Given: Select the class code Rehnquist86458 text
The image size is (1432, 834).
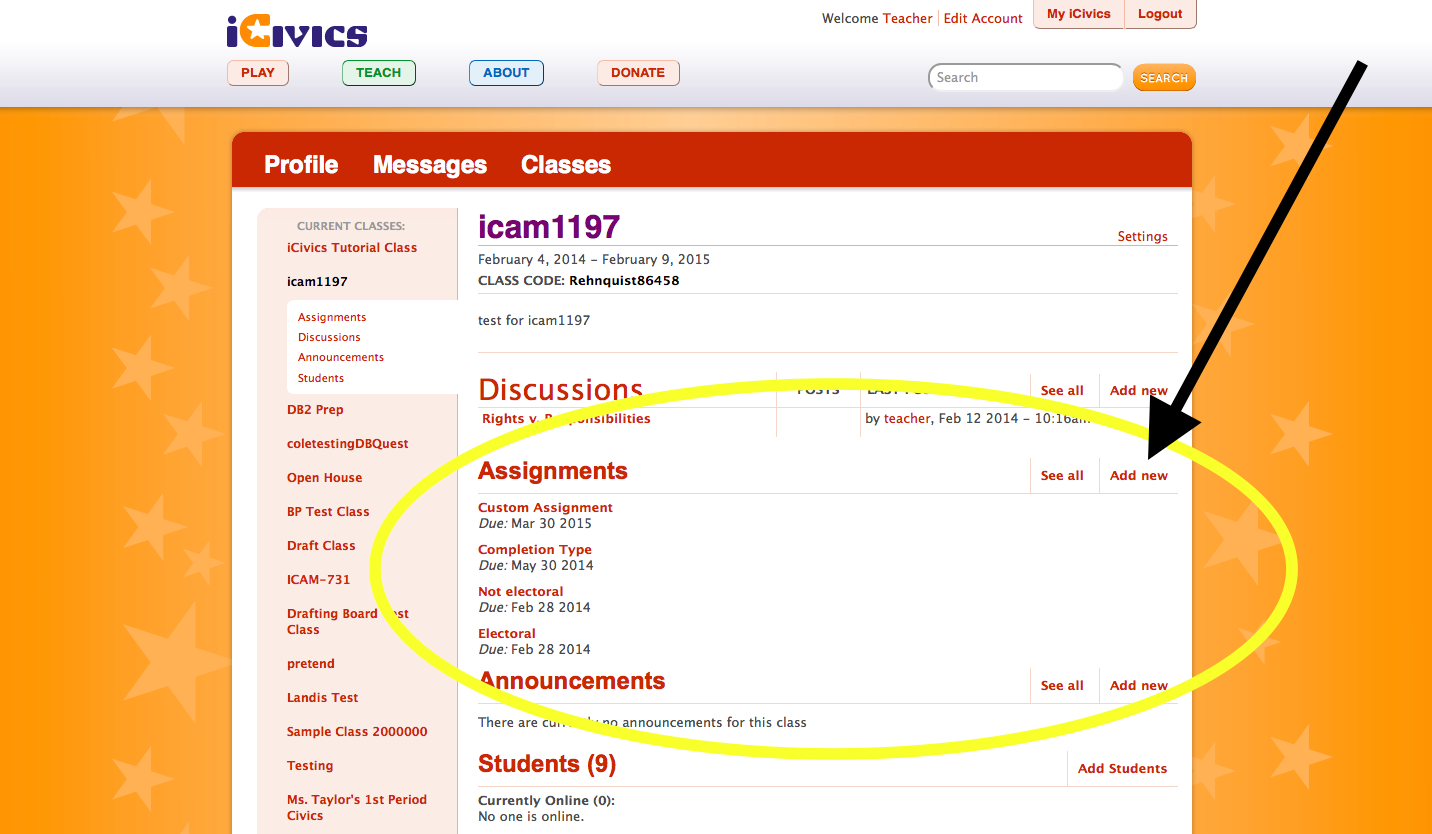Looking at the screenshot, I should tap(624, 281).
